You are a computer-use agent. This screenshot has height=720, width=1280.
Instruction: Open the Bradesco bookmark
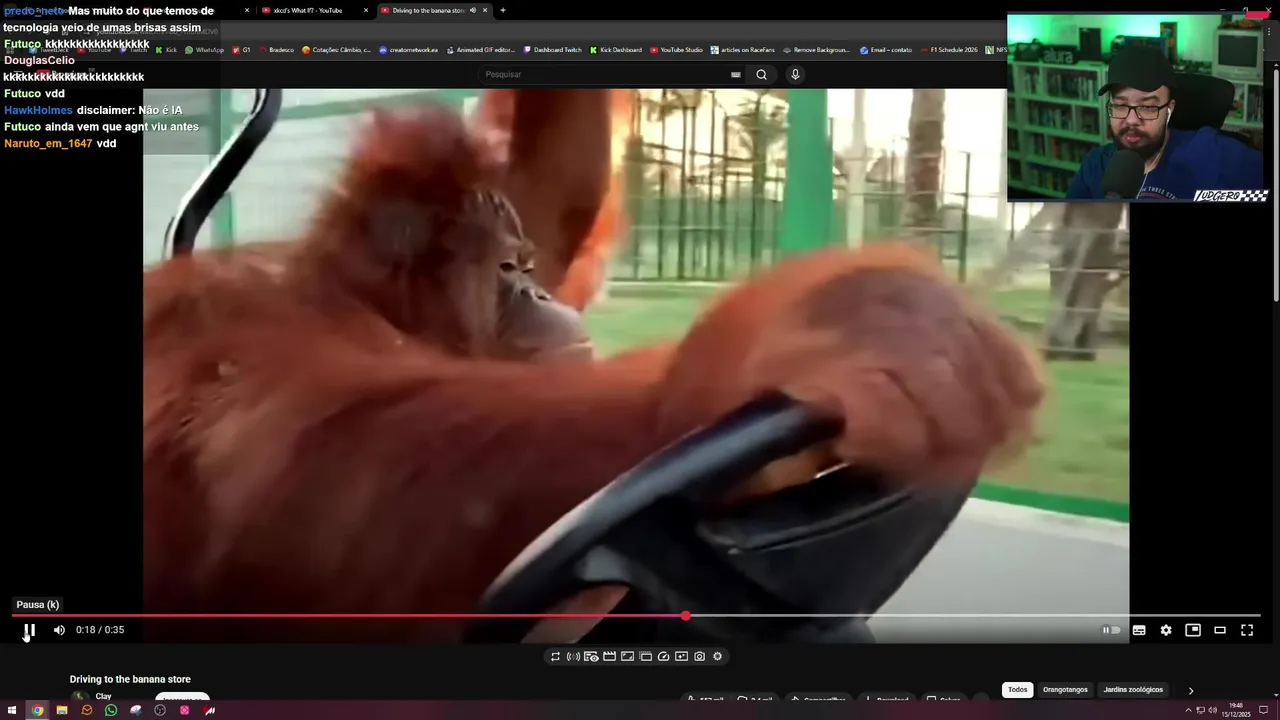pos(276,50)
